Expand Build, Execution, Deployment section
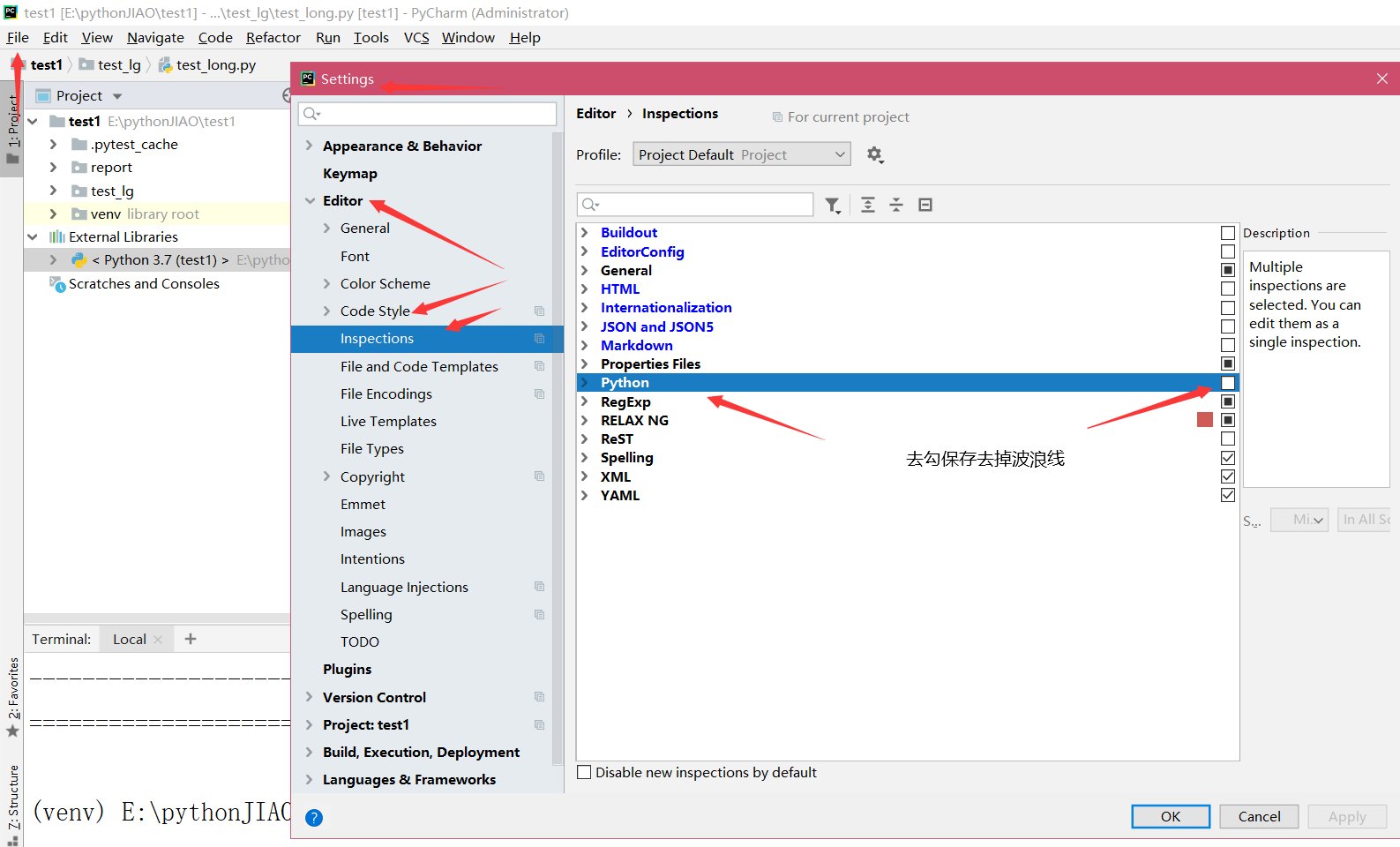The width and height of the screenshot is (1400, 847). (310, 753)
